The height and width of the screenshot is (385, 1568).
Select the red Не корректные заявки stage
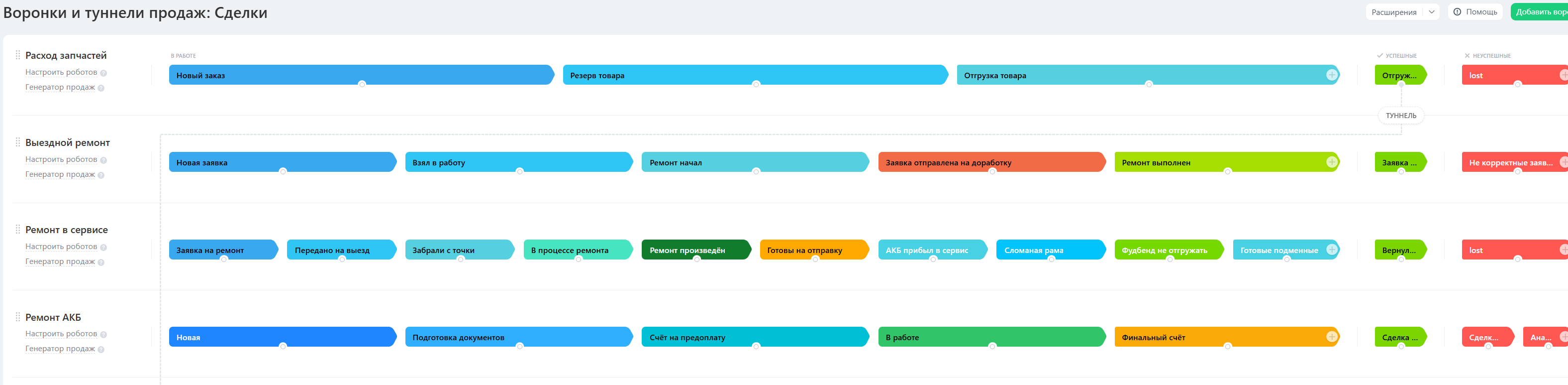pyautogui.click(x=1514, y=162)
